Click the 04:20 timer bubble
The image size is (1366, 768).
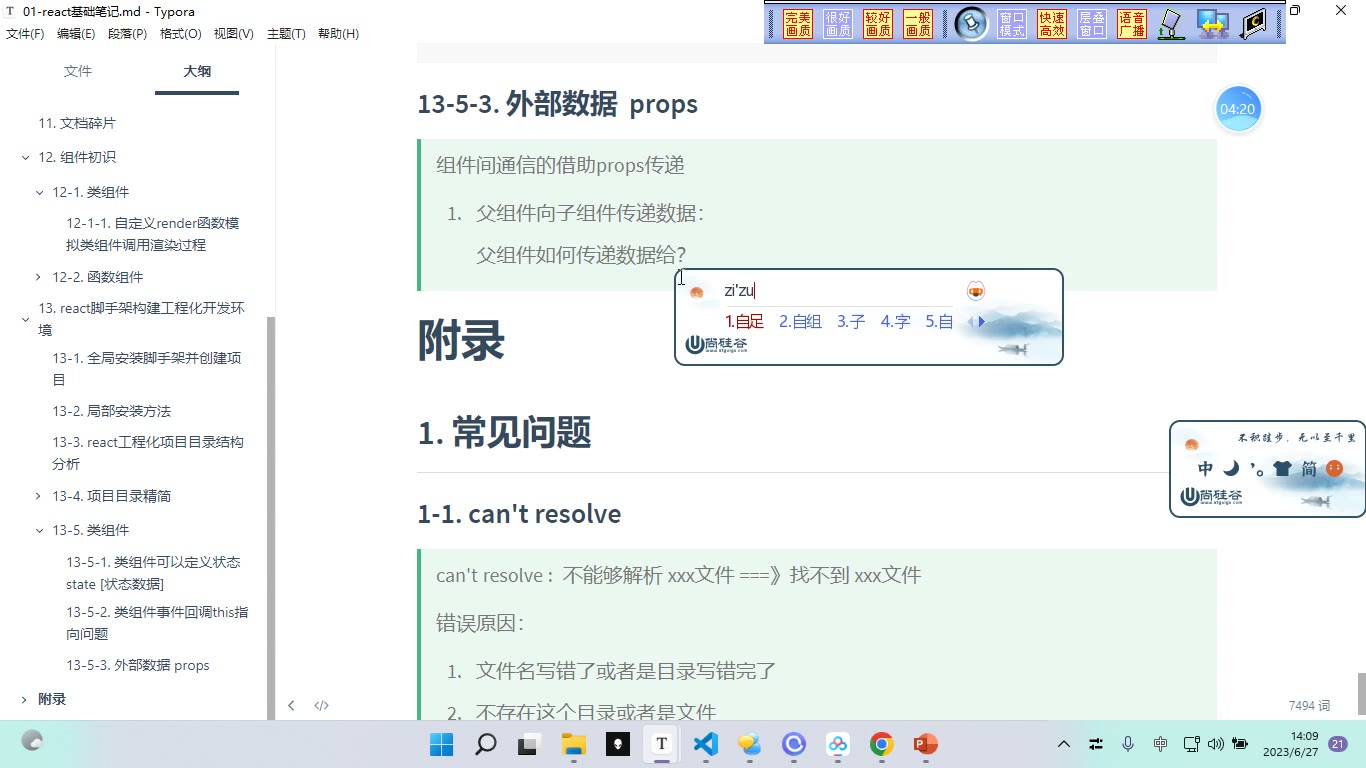tap(1237, 109)
